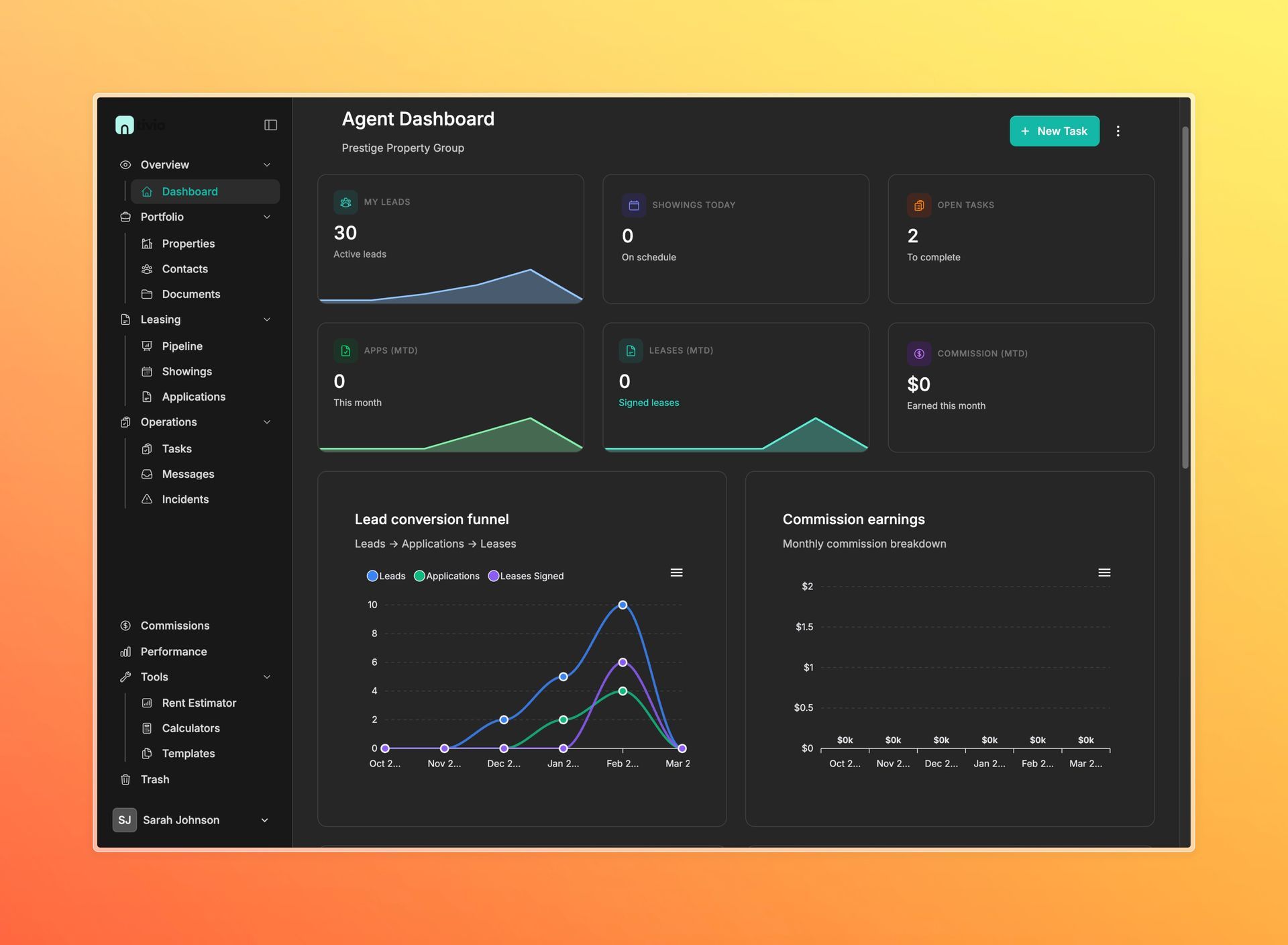Open the Commissions section icon
Screen dimensions: 1288x945
pos(125,625)
